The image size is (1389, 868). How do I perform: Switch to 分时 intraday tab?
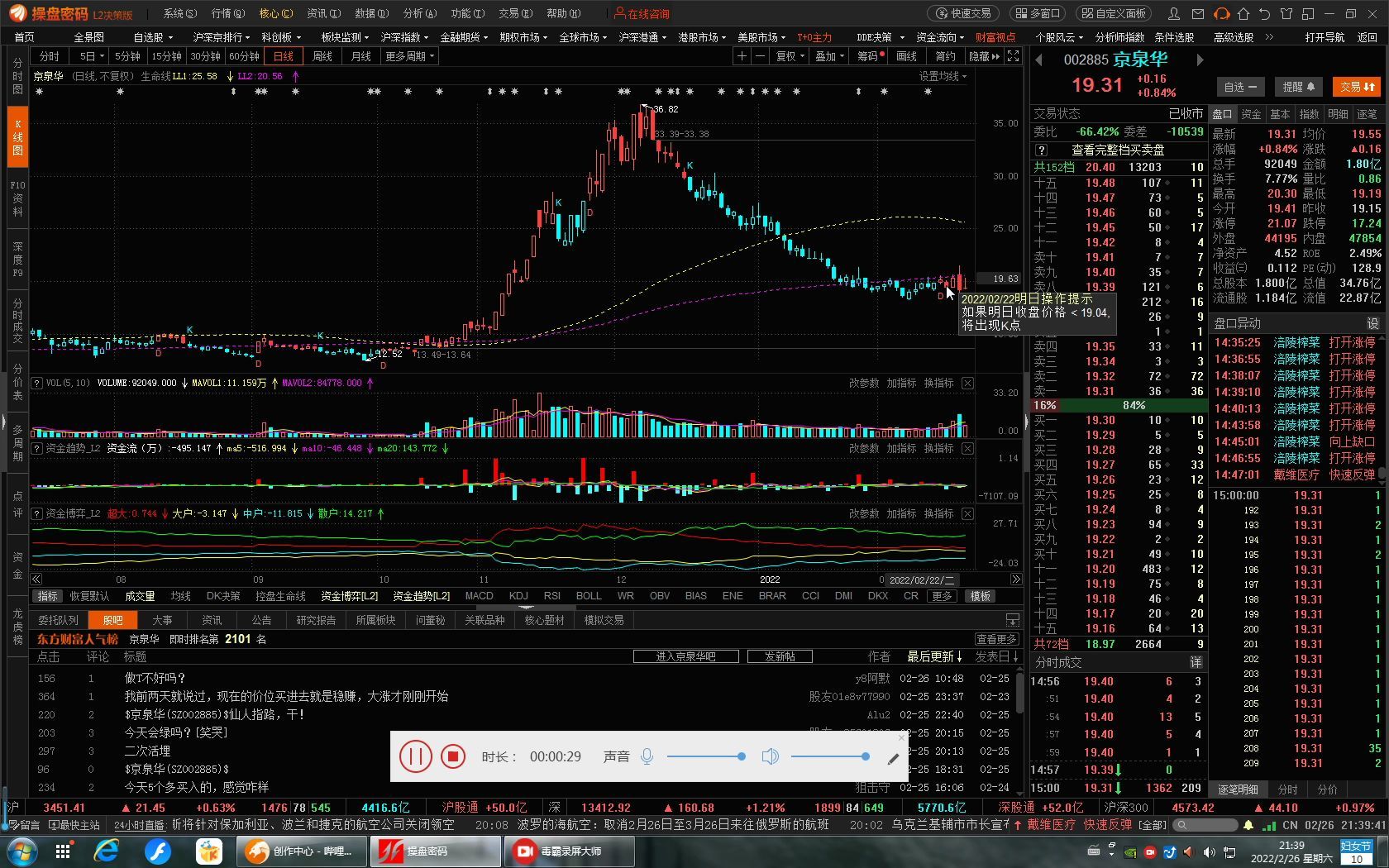[x=50, y=56]
